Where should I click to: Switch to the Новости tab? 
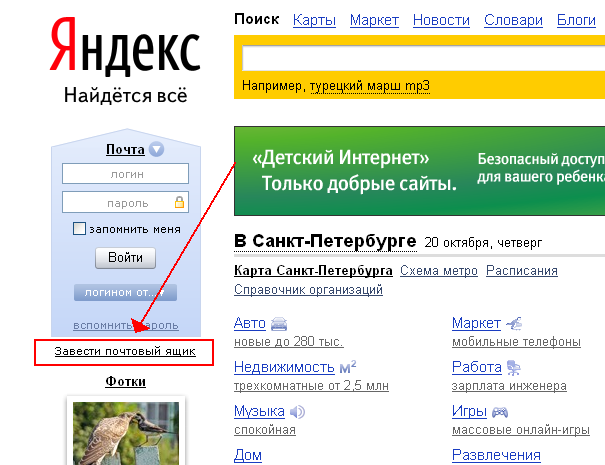point(441,20)
